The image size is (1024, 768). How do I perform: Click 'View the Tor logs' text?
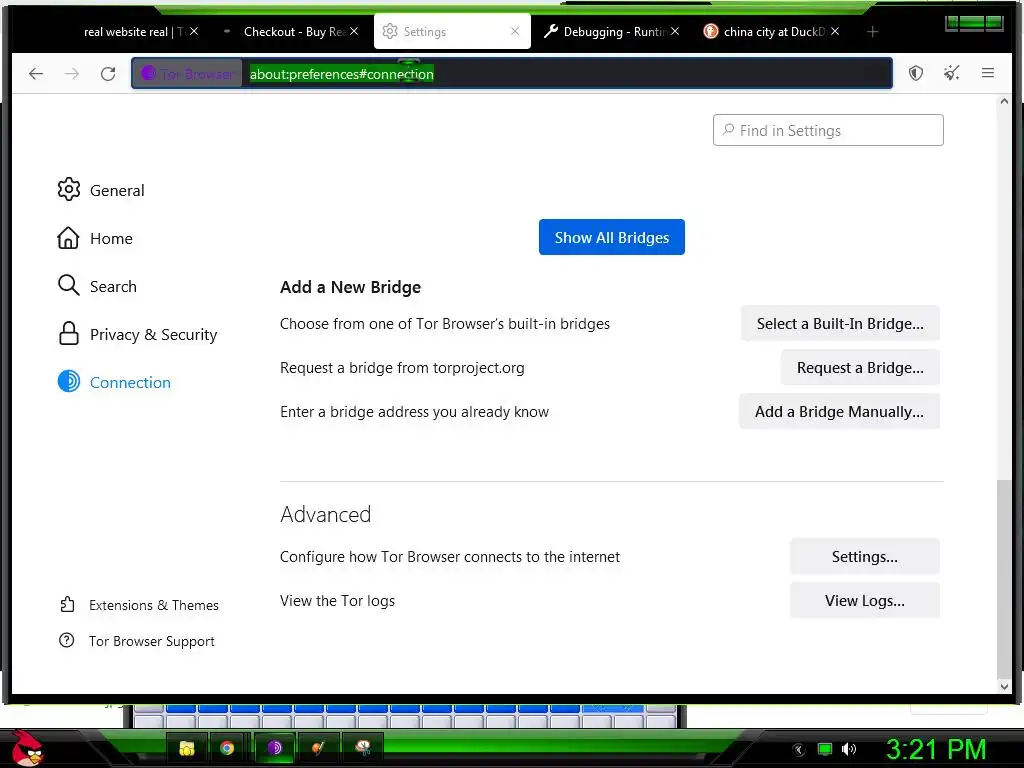tap(337, 601)
